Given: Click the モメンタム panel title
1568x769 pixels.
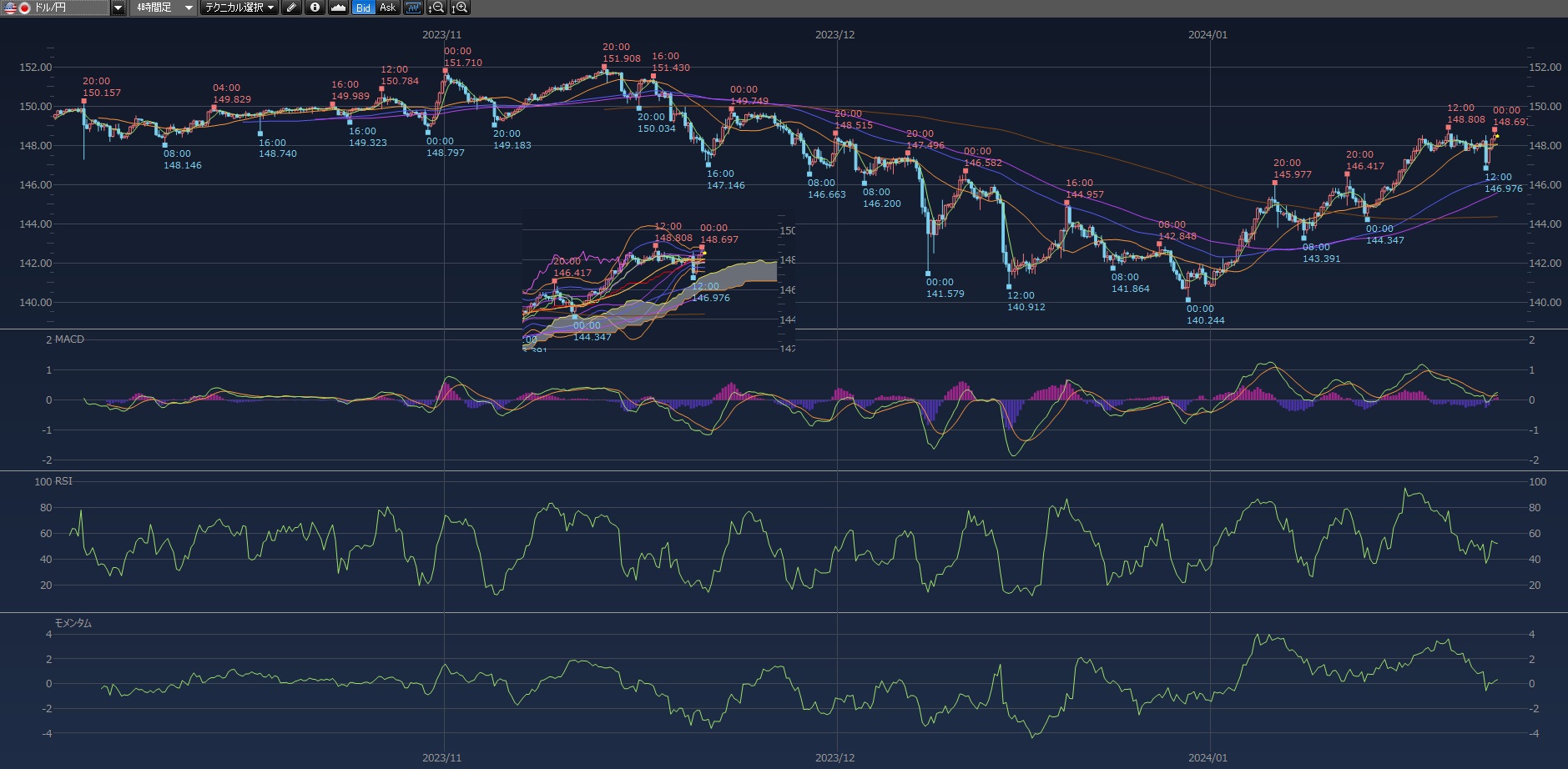Looking at the screenshot, I should tap(73, 623).
